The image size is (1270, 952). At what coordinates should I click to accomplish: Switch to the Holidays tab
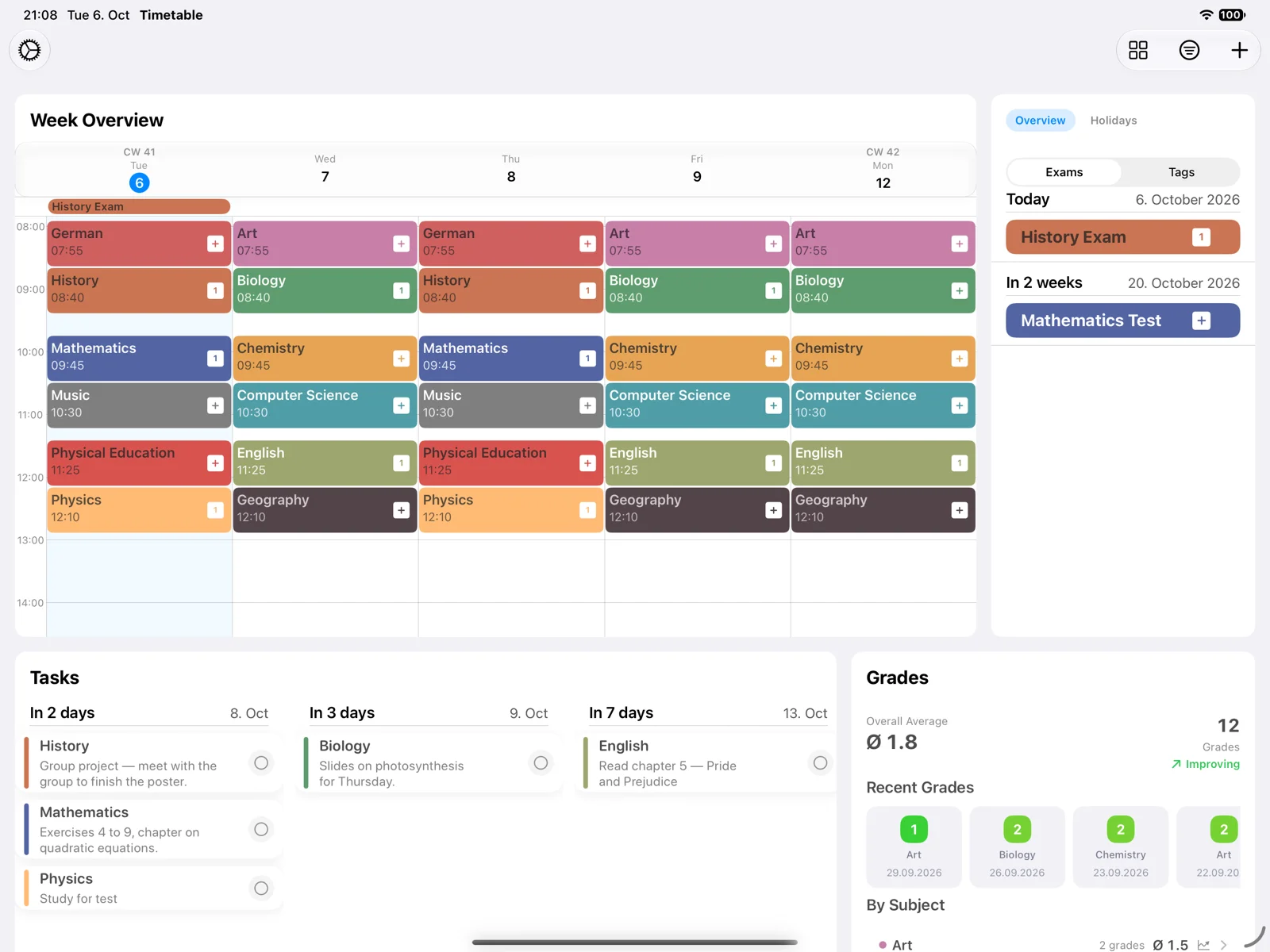point(1113,121)
